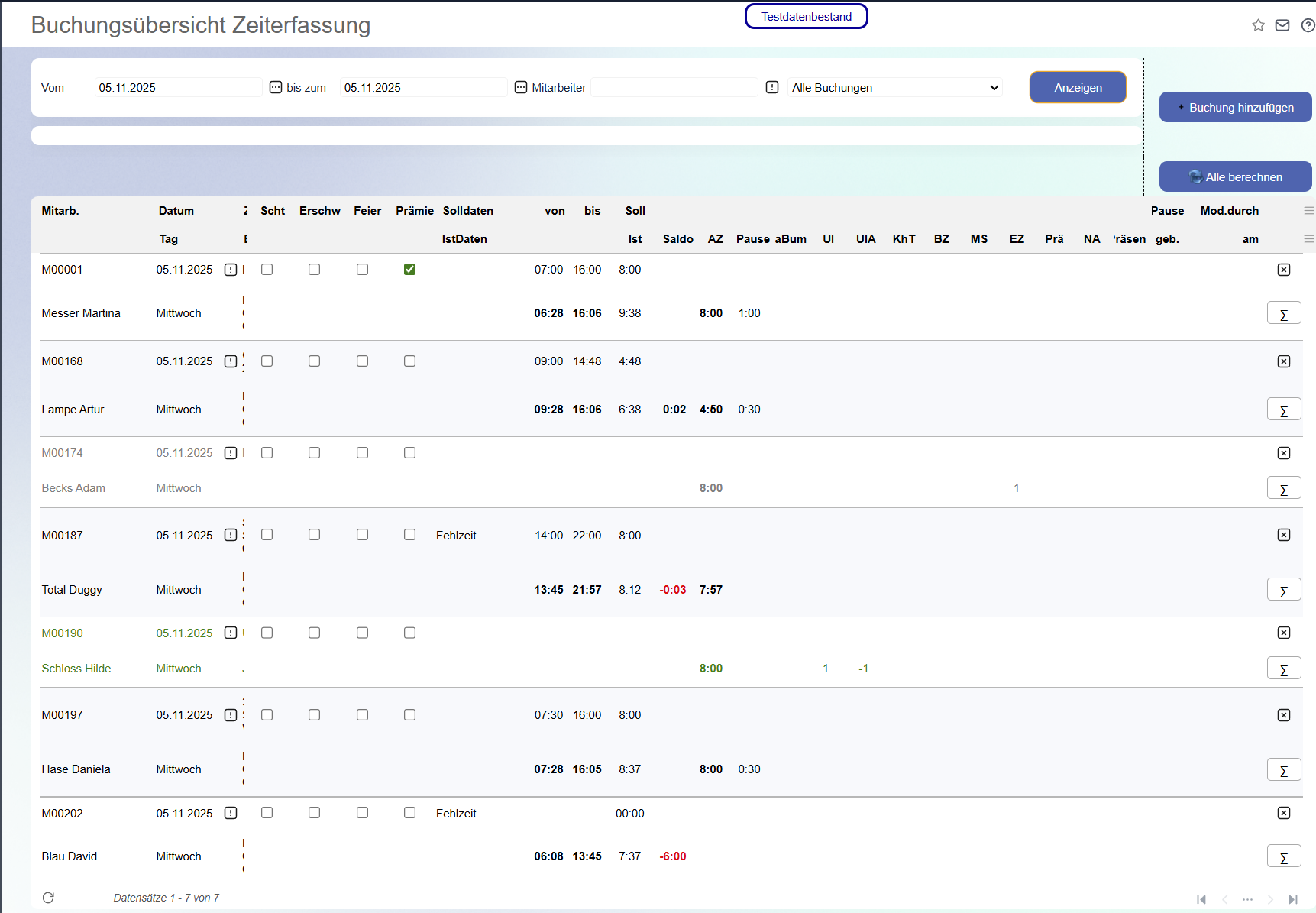The height and width of the screenshot is (913, 1316).
Task: Recalculate Total Duggy with the sum button
Action: click(1284, 590)
